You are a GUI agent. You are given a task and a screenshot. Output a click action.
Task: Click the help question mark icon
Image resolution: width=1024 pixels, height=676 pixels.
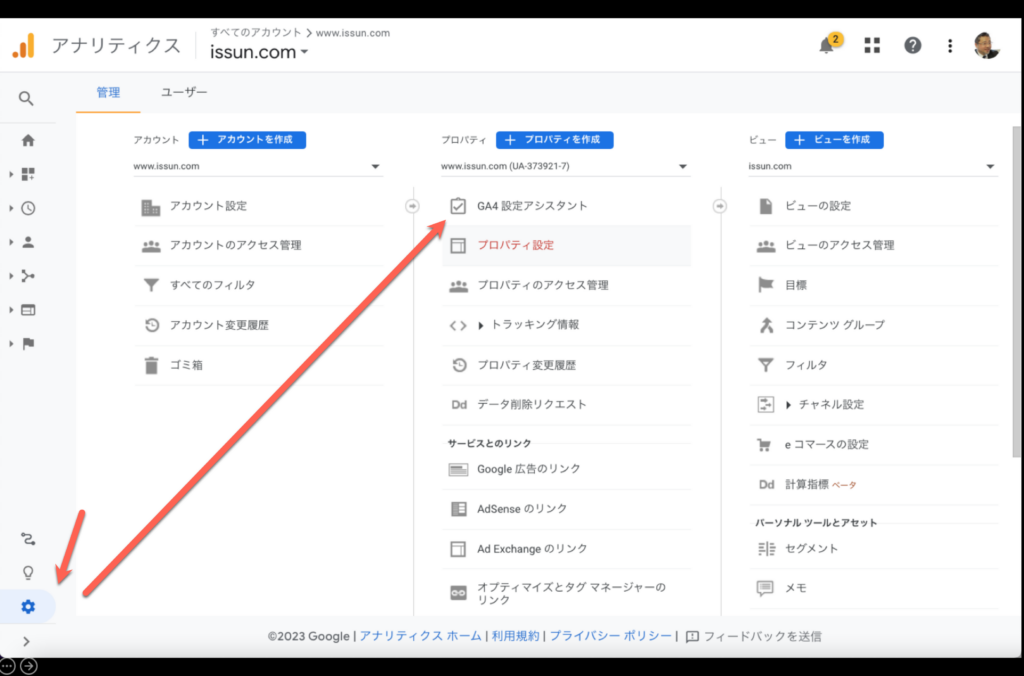pyautogui.click(x=912, y=45)
